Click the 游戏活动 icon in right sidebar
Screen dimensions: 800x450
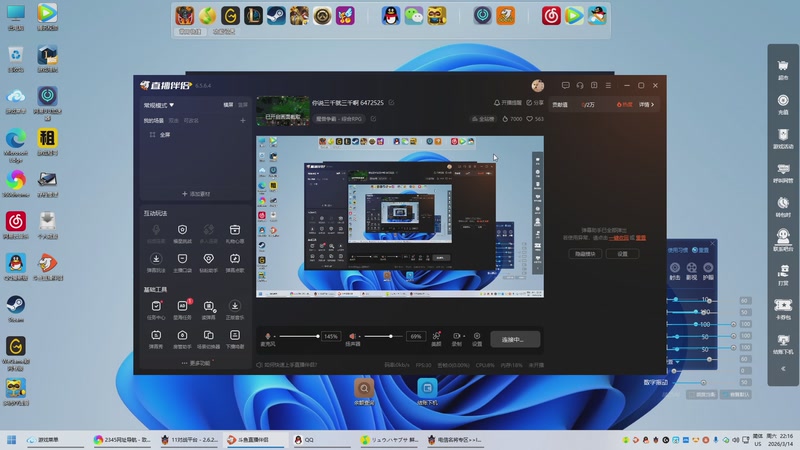783,139
